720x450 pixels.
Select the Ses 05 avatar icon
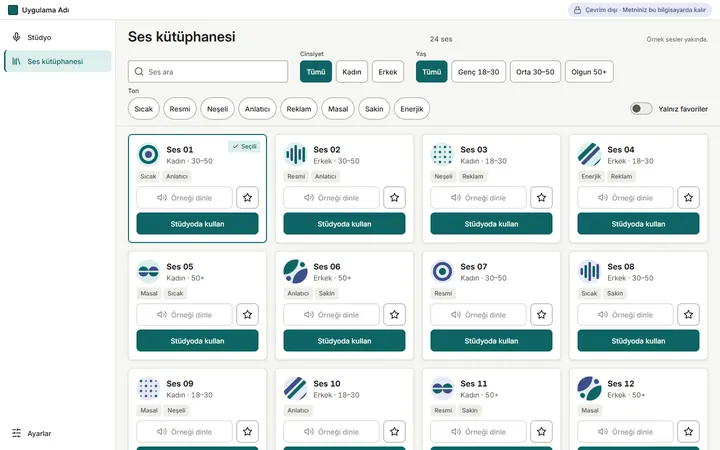(148, 272)
